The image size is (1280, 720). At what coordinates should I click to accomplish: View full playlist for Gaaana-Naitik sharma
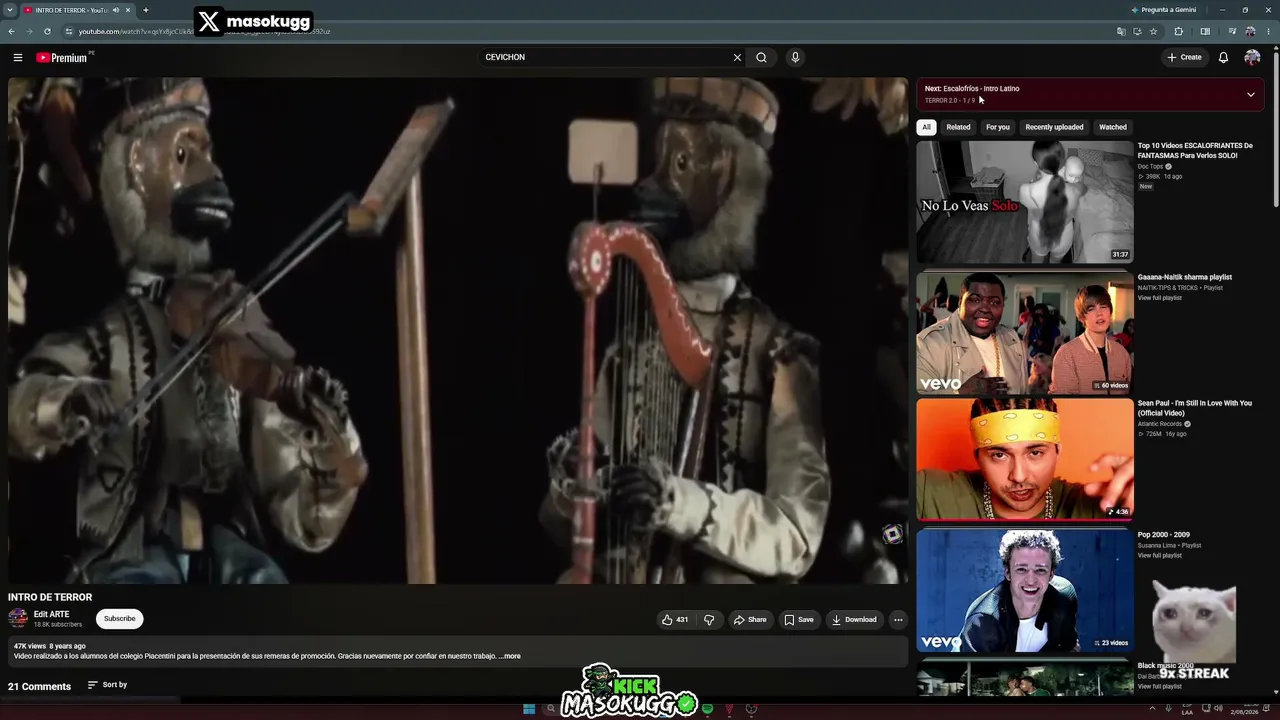1160,298
